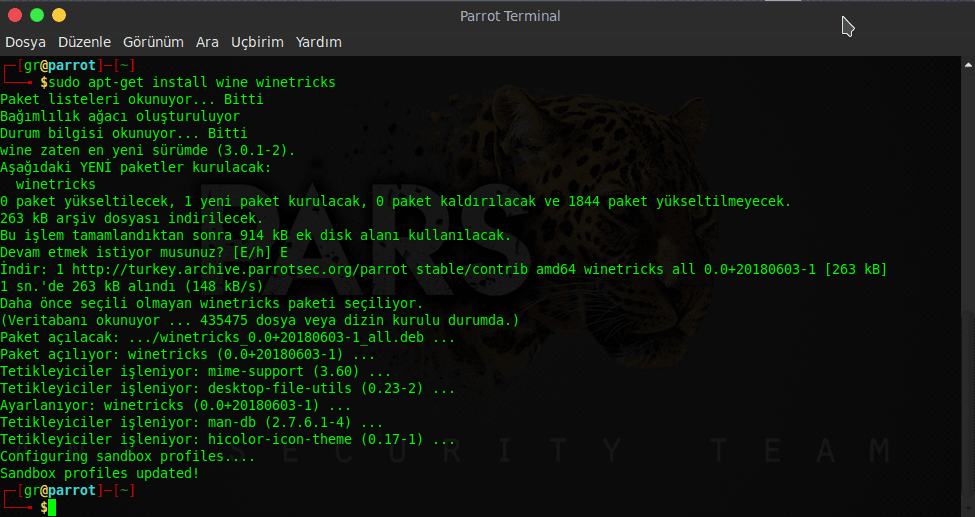This screenshot has height=517, width=975.
Task: Open the Ara menu
Action: [x=207, y=42]
